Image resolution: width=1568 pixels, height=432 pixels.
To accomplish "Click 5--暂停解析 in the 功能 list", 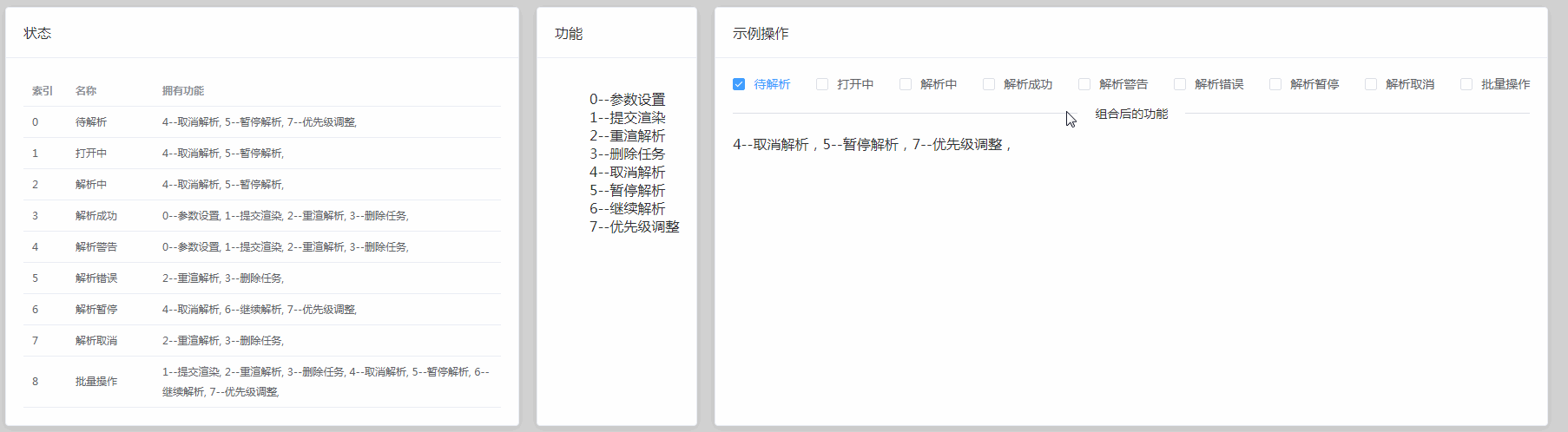I will point(628,191).
